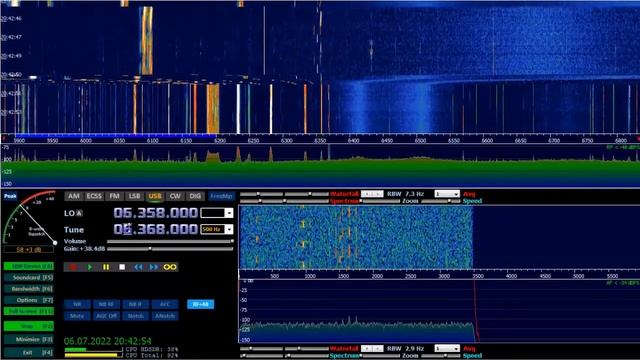Screen dimensions: 640x360
Task: Click the green play button
Action: click(90, 267)
